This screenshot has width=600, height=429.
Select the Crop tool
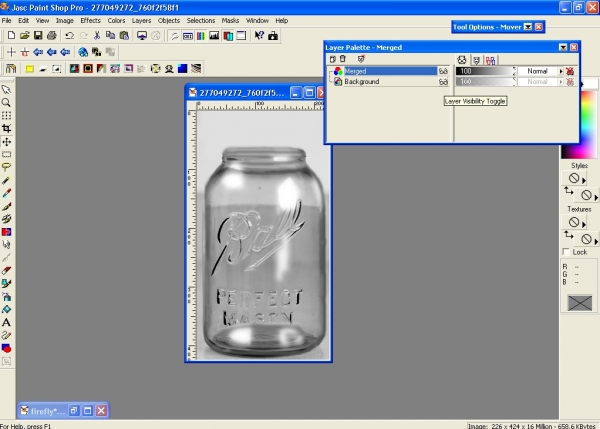point(6,129)
